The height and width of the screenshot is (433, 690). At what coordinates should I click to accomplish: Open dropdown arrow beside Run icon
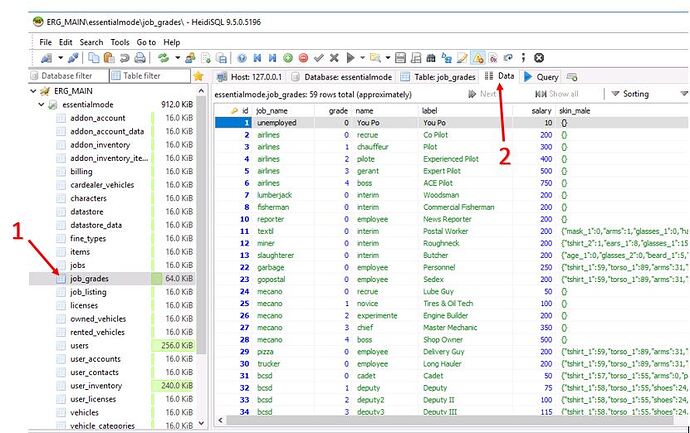362,58
